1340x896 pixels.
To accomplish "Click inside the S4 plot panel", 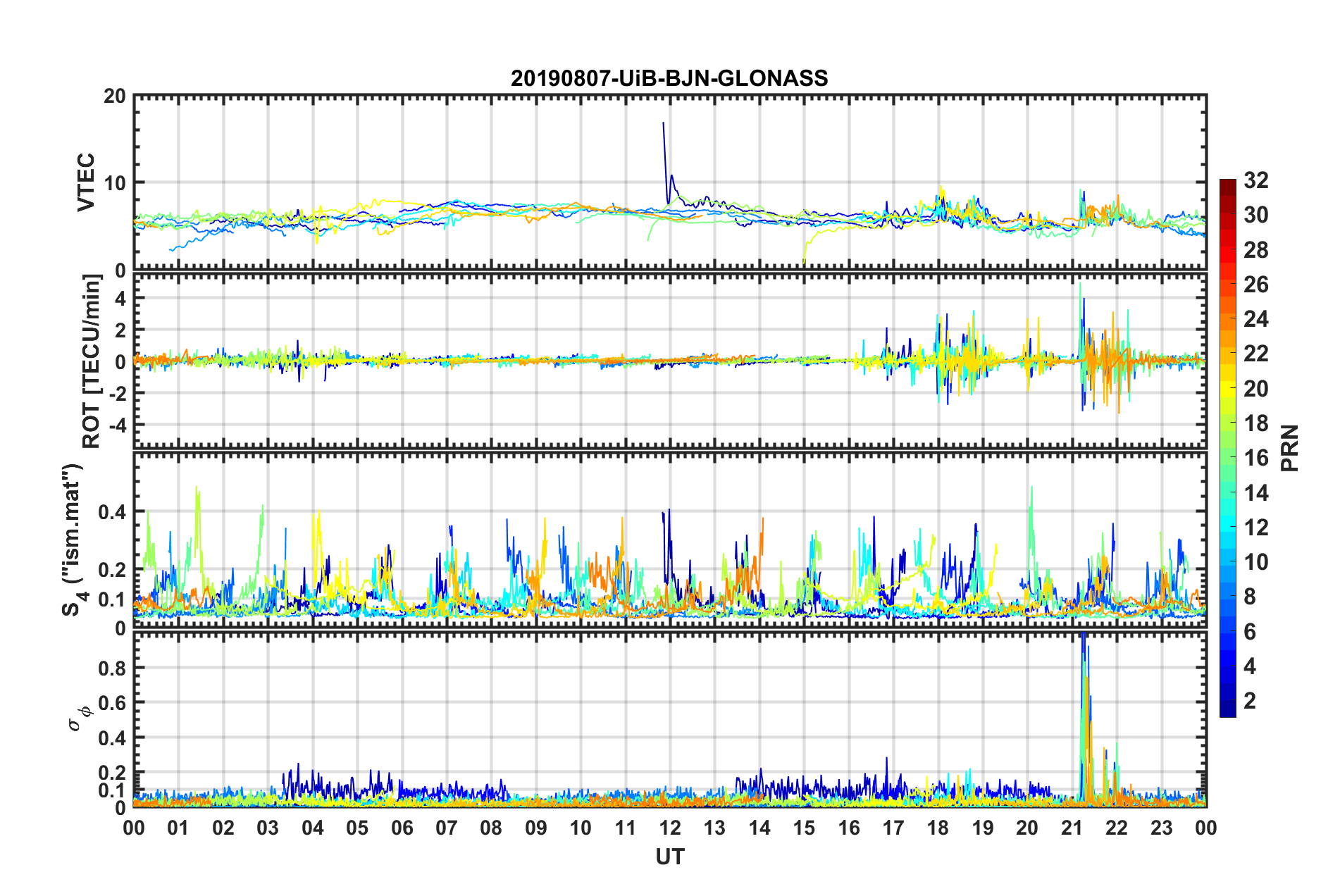I will [670, 540].
